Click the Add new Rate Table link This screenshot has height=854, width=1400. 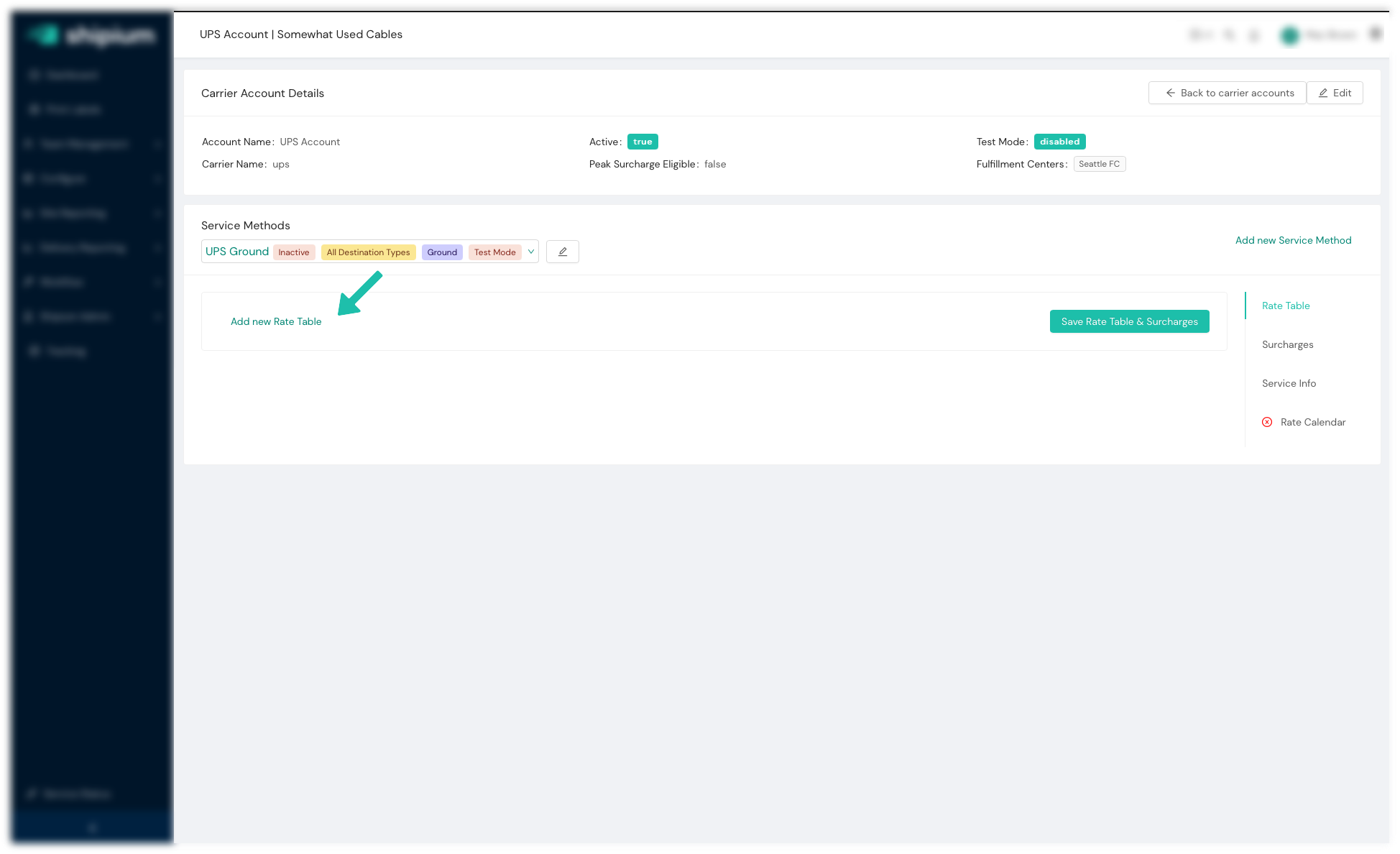[x=276, y=321]
